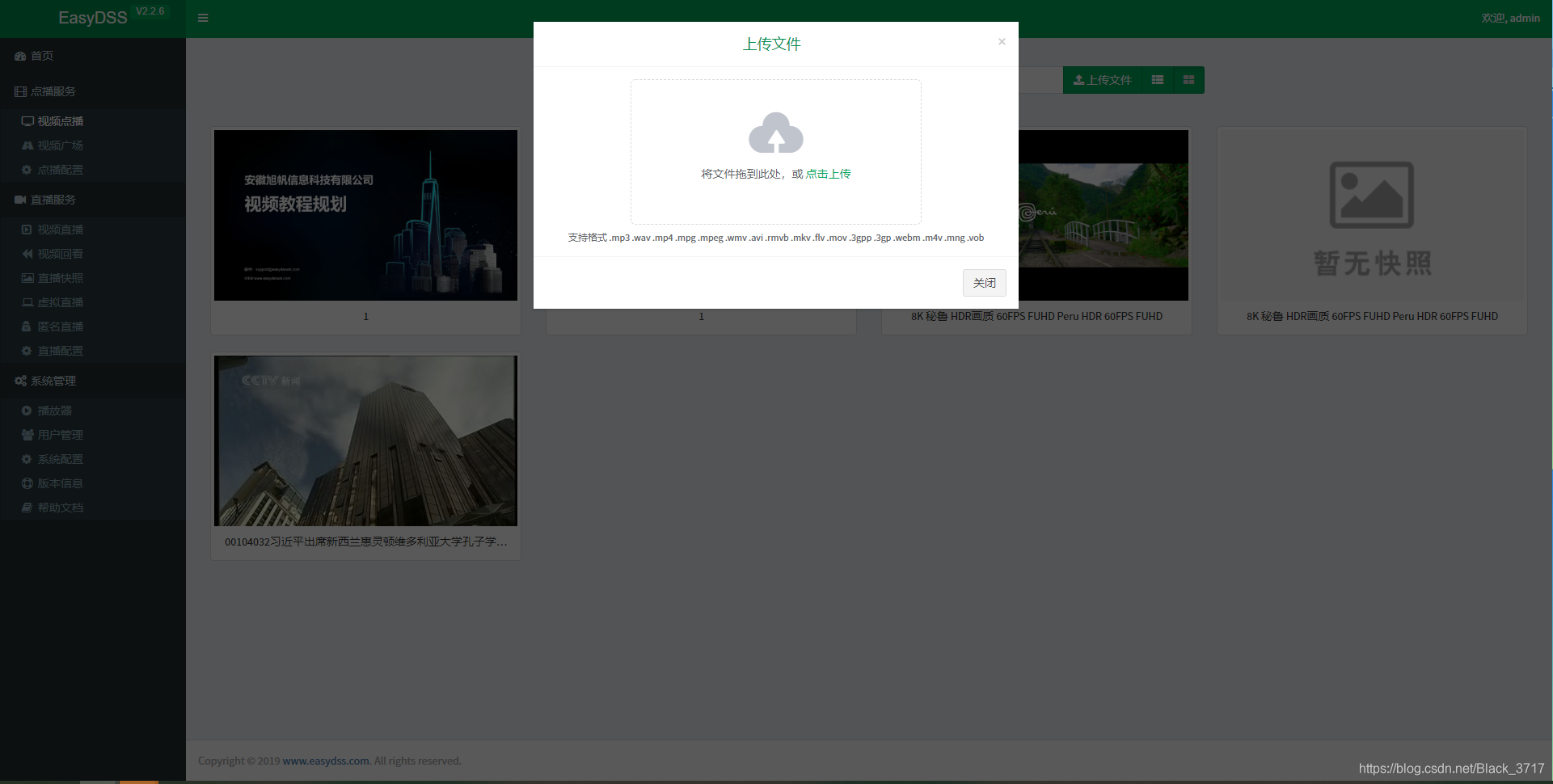Open 视频回看 sidebar item
This screenshot has height=784, width=1553.
click(93, 254)
